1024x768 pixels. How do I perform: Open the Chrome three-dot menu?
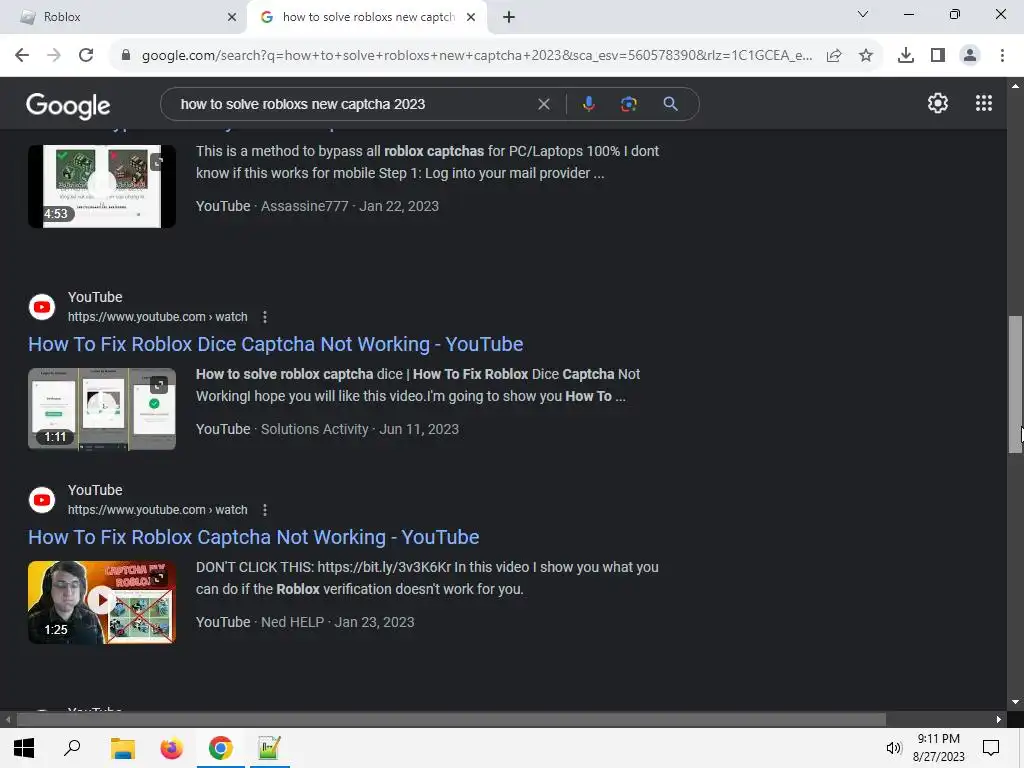[x=1002, y=56]
